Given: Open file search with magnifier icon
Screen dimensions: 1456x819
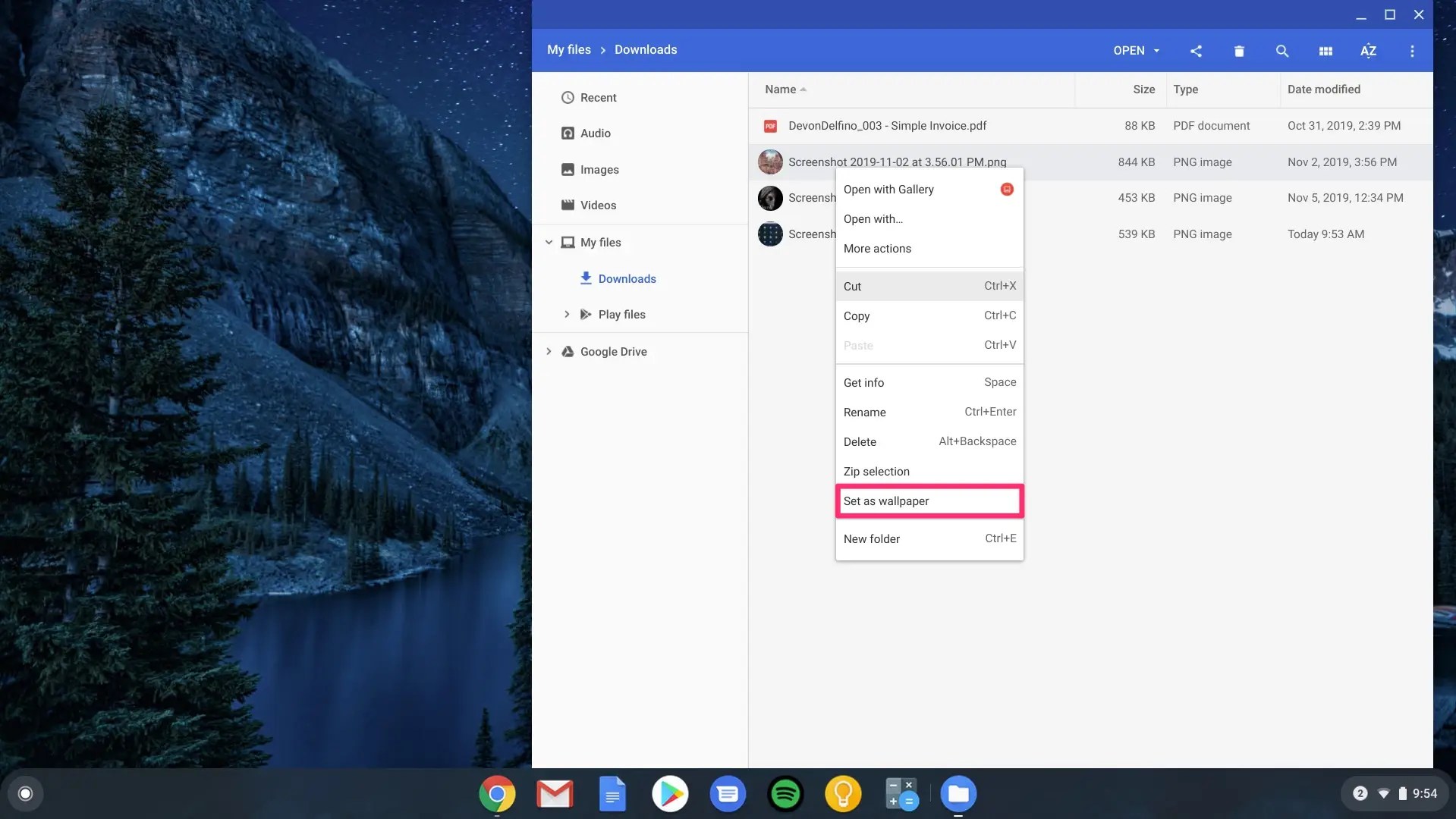Looking at the screenshot, I should [1282, 51].
